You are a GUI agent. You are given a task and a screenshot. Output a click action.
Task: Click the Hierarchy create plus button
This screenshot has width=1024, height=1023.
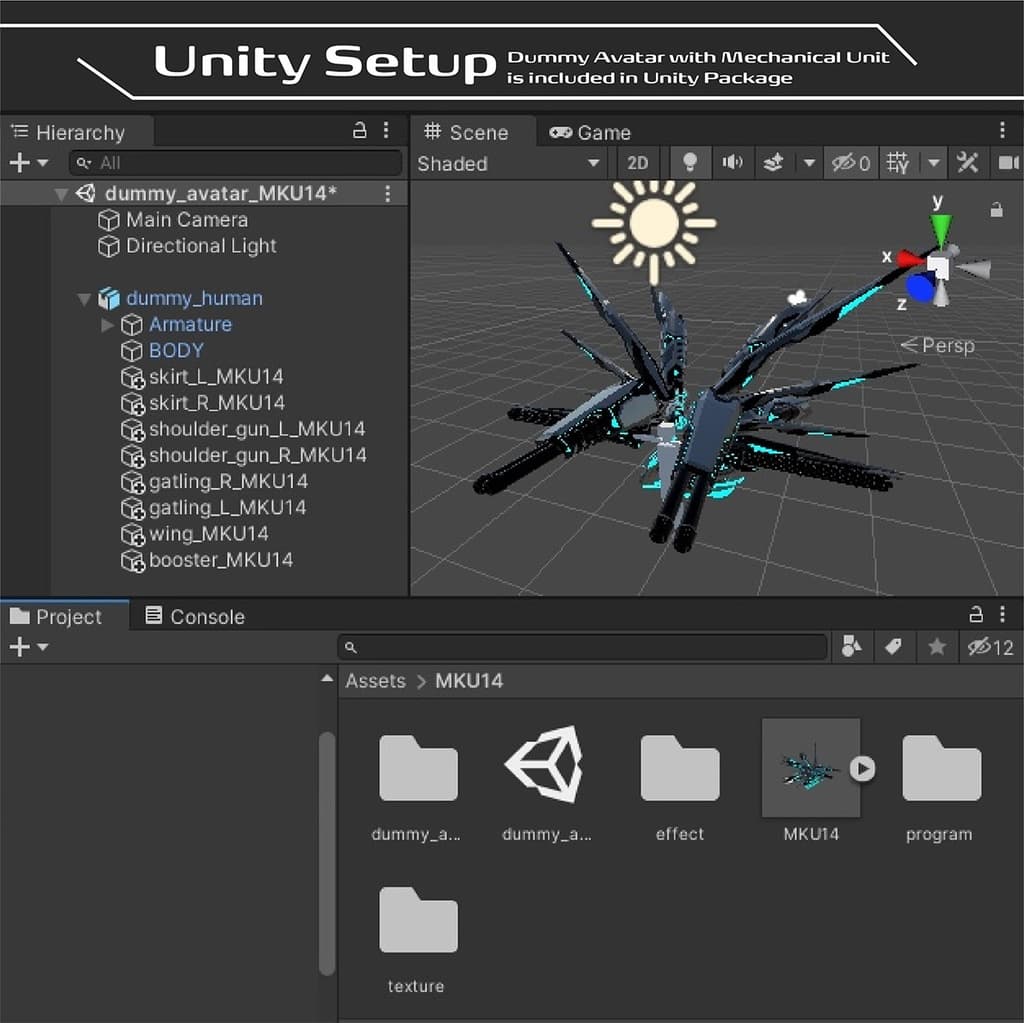click(20, 163)
